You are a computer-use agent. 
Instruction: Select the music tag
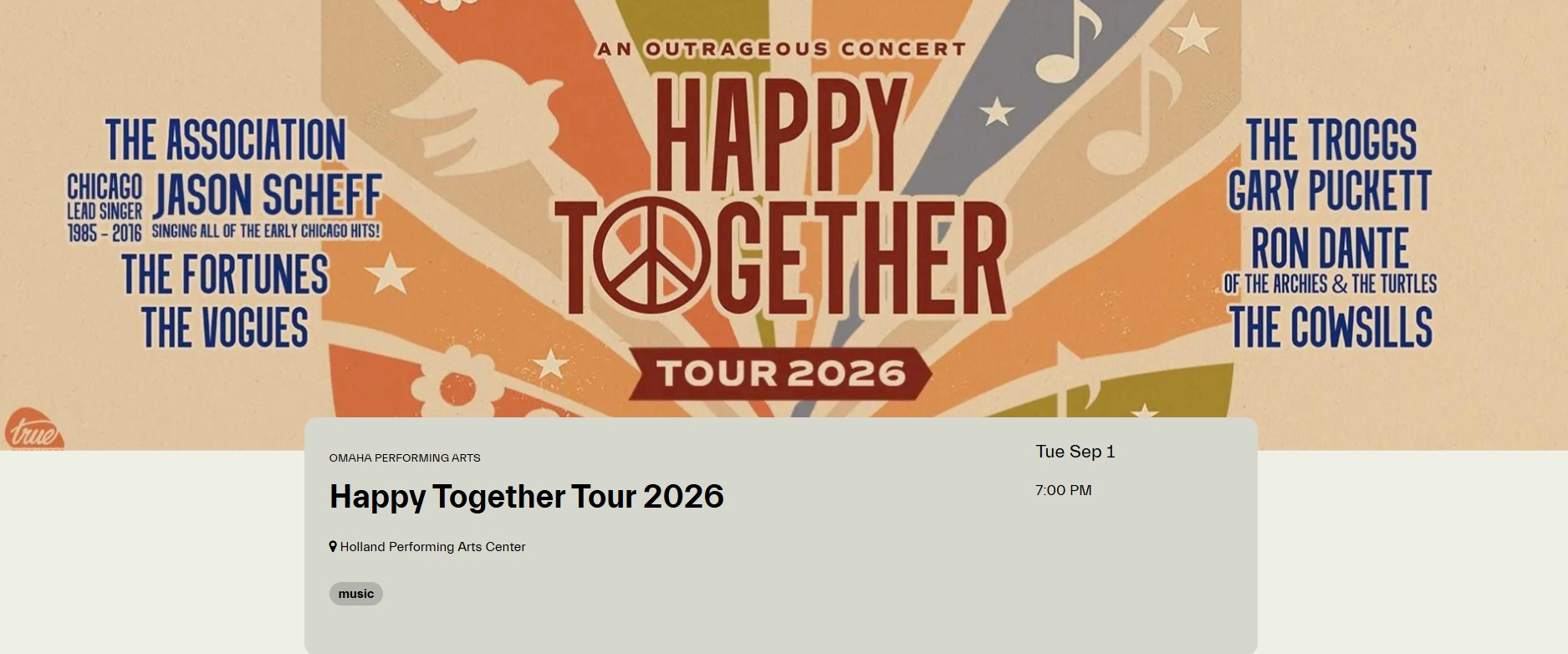point(356,594)
